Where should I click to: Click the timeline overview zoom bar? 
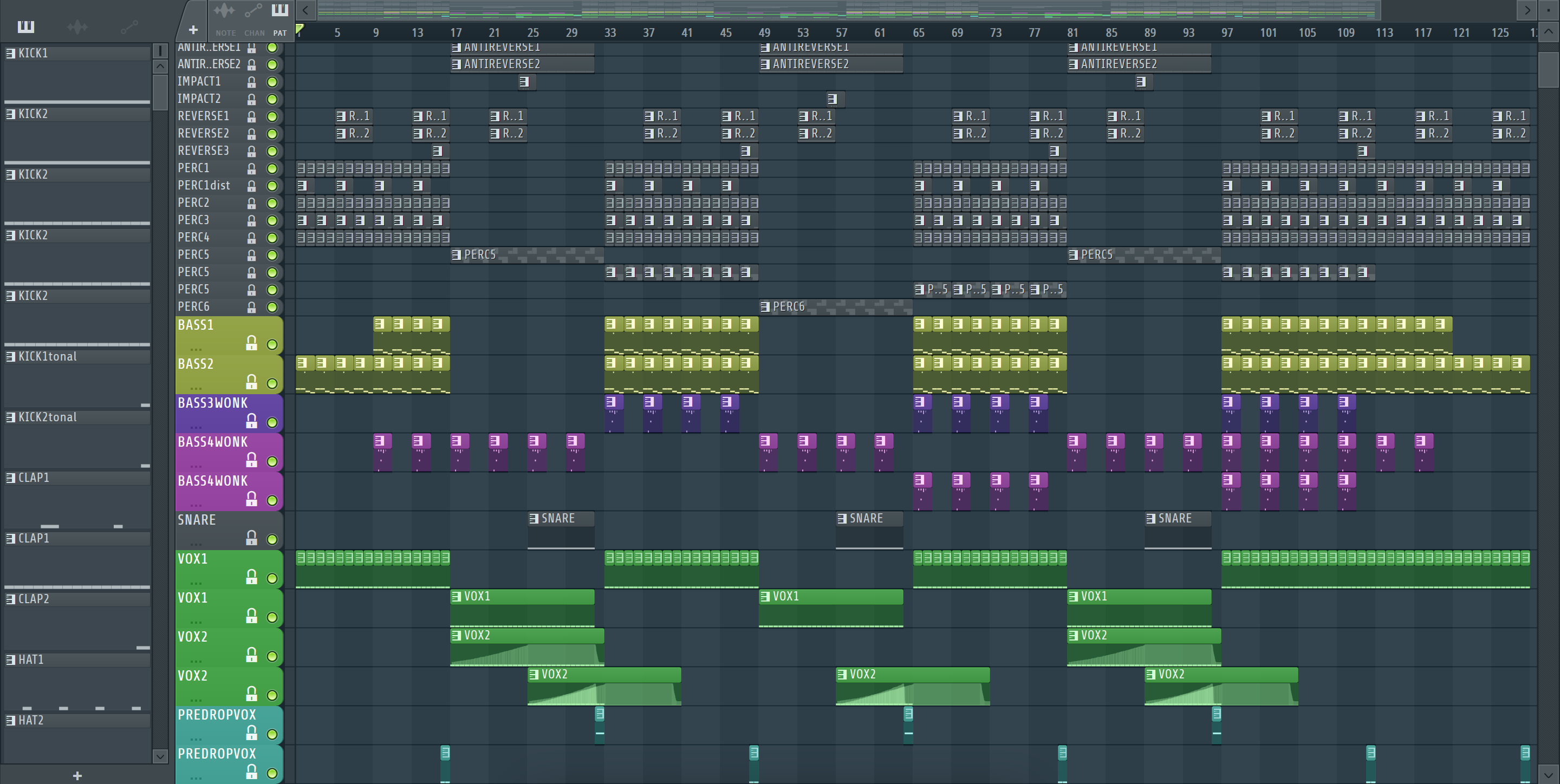pos(849,10)
